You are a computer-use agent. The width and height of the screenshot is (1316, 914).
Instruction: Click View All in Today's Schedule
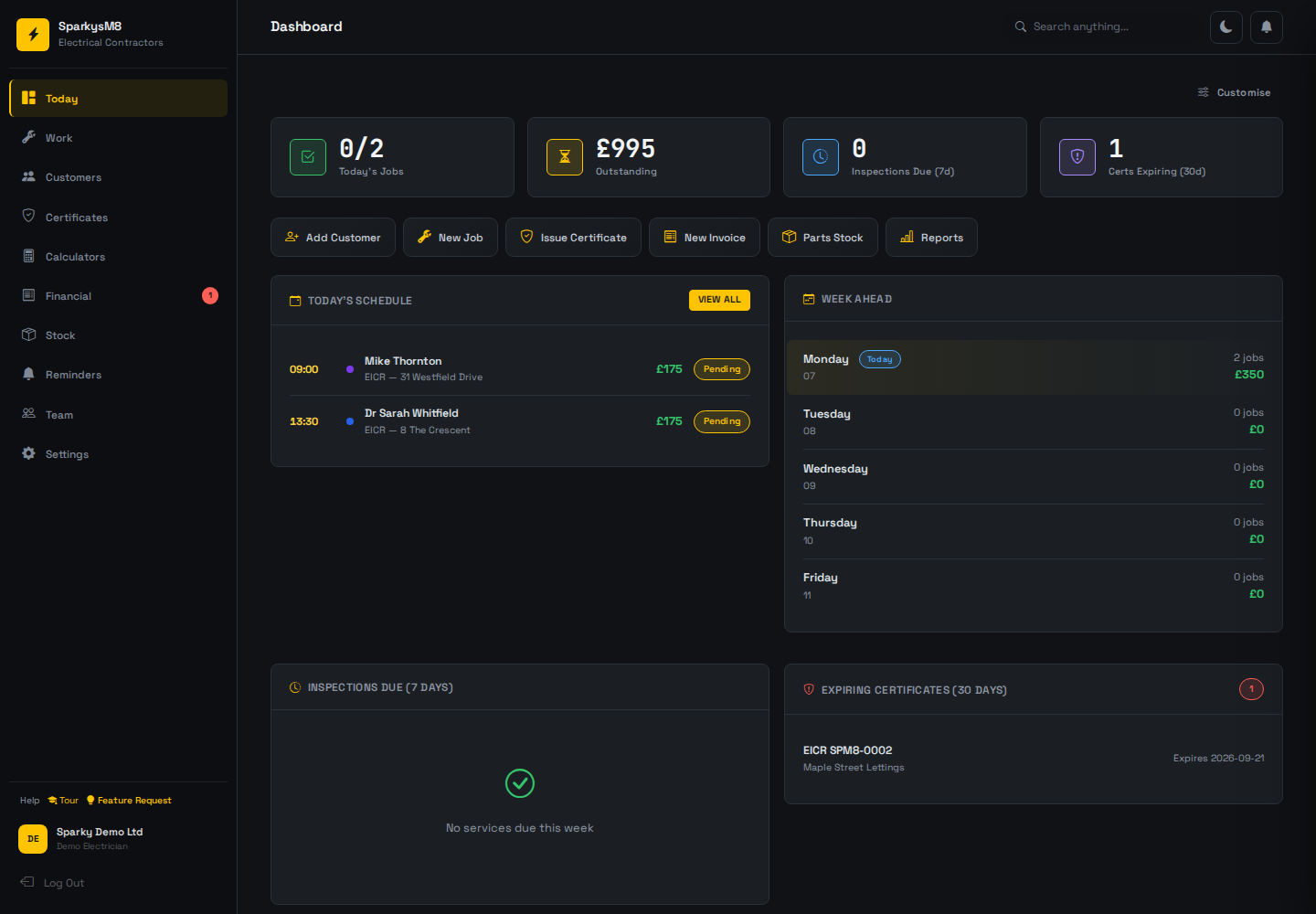(x=719, y=300)
